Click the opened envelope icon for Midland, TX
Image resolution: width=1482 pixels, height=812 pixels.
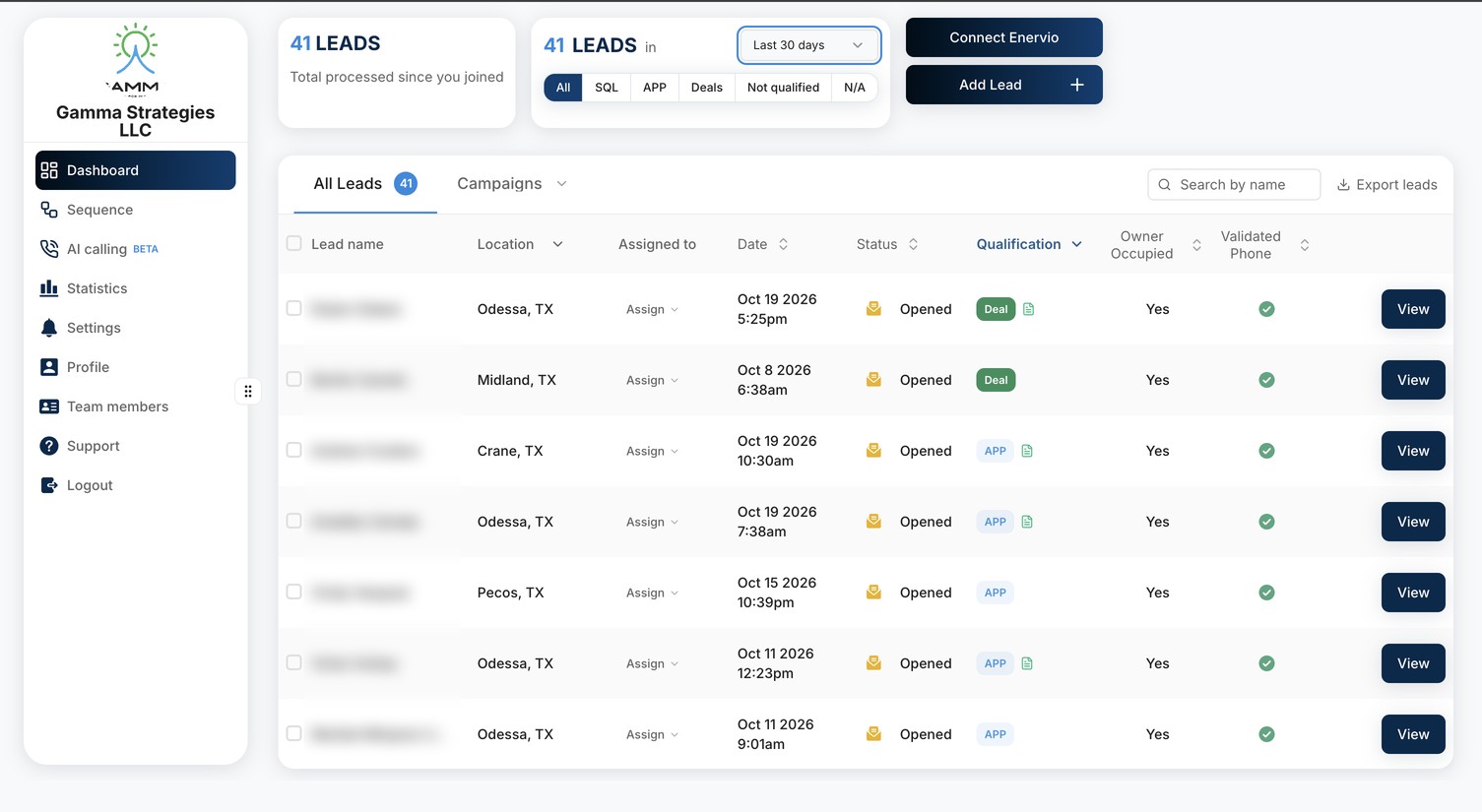(x=873, y=380)
